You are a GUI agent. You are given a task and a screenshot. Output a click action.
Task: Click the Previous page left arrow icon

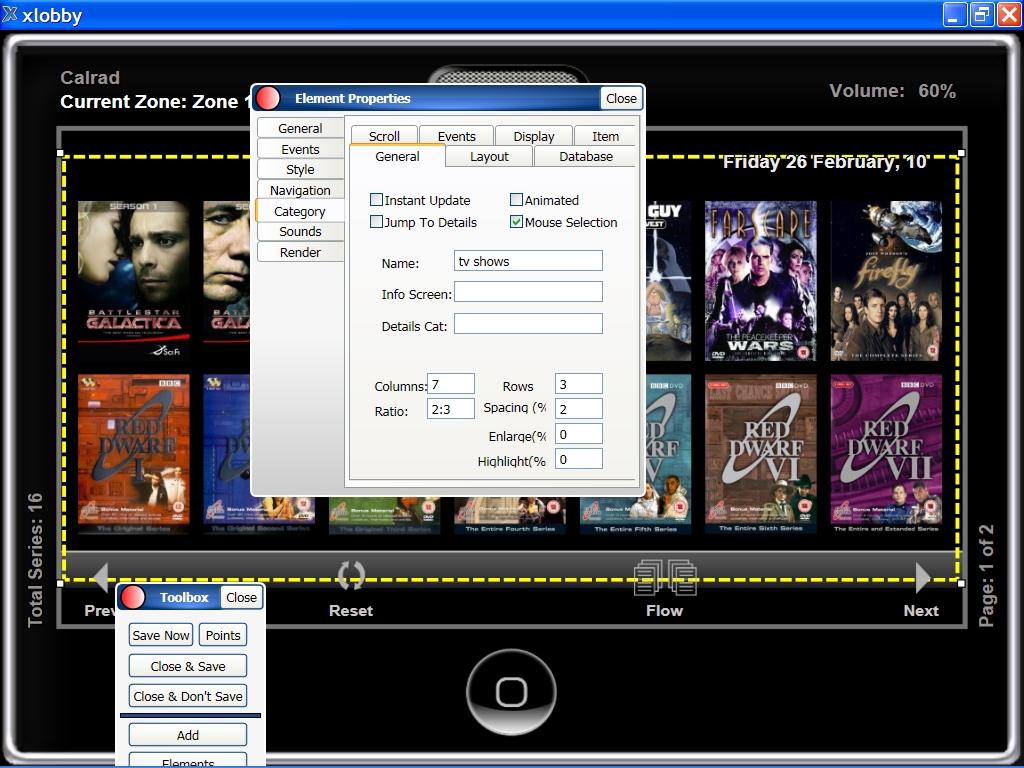[x=101, y=578]
